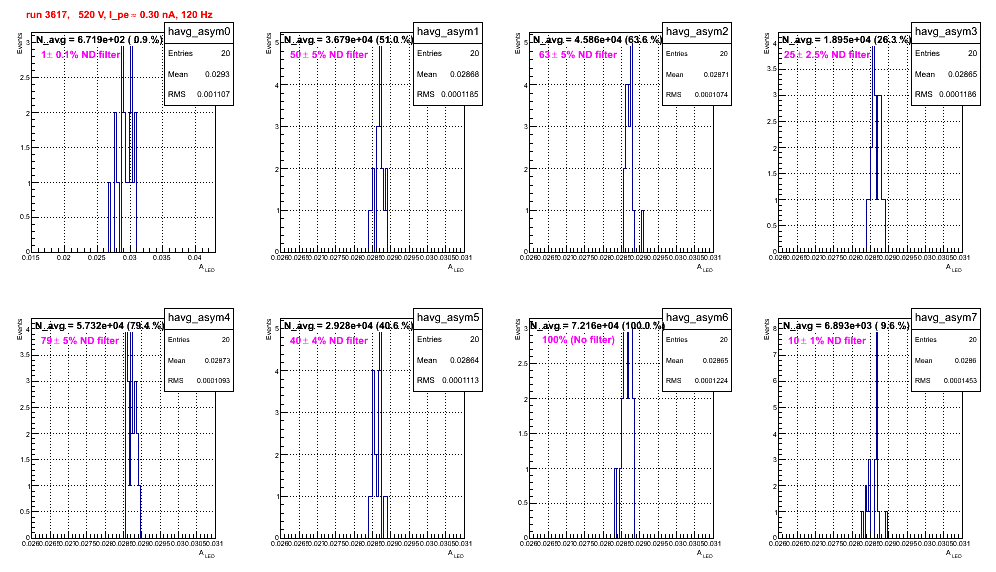
Task: Click Mean 0.02868 in havg_asym1 stats
Action: (448, 74)
